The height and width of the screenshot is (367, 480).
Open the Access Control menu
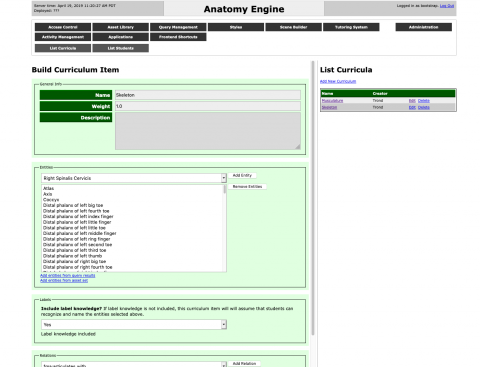click(63, 27)
